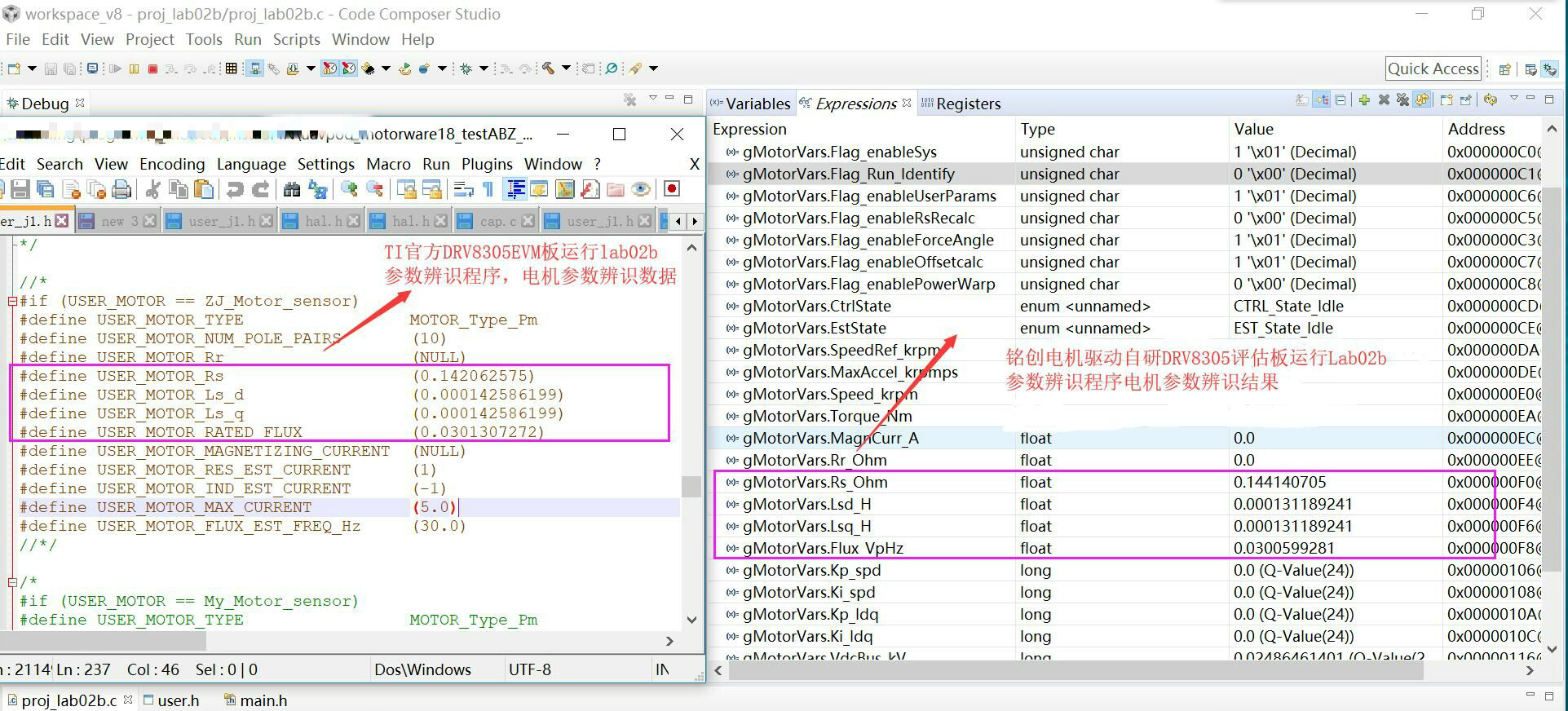This screenshot has height=711, width=1568.
Task: Click the Record Macro icon in Notepad++
Action: (672, 189)
